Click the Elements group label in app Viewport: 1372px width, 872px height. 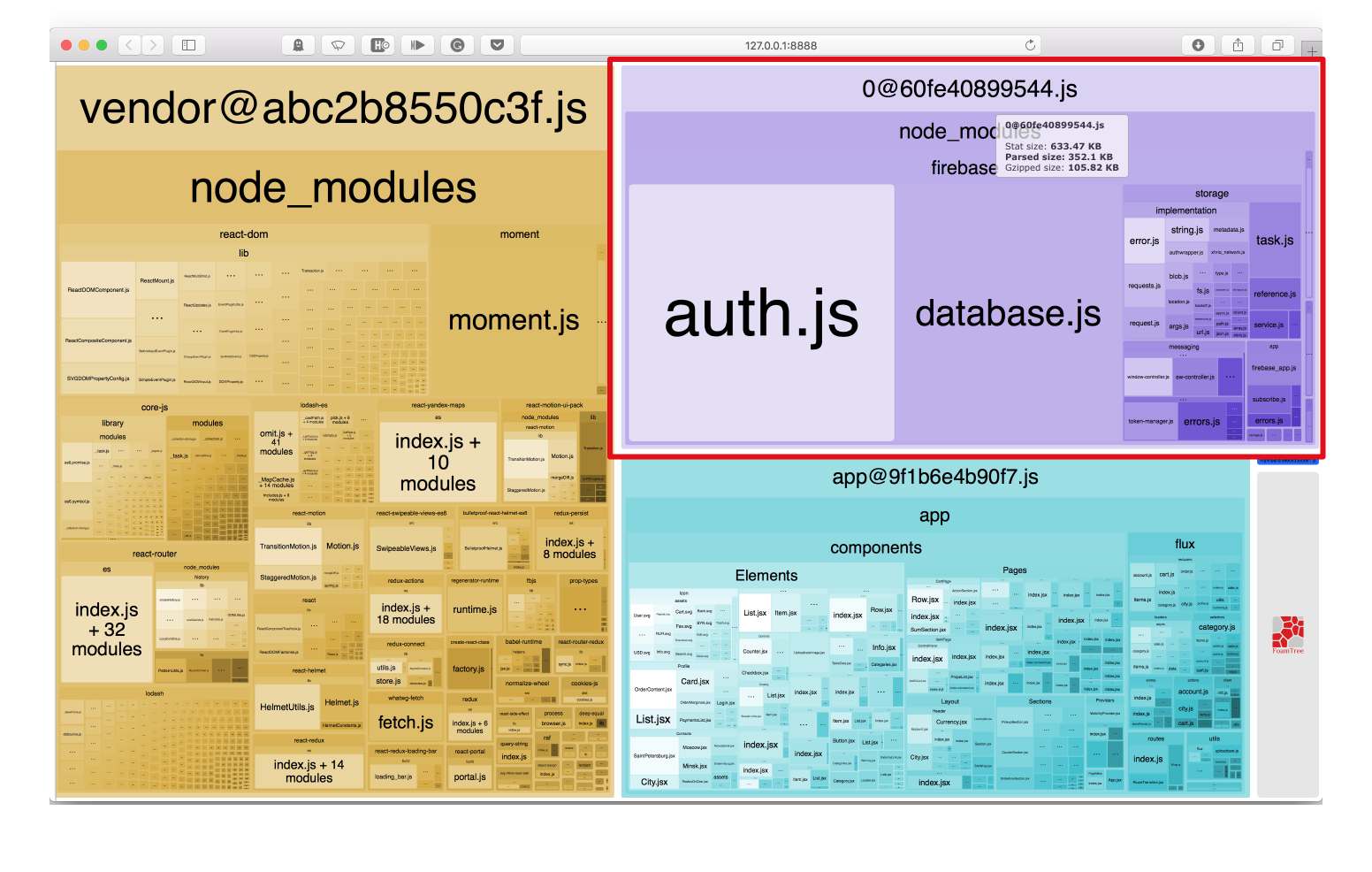[766, 576]
